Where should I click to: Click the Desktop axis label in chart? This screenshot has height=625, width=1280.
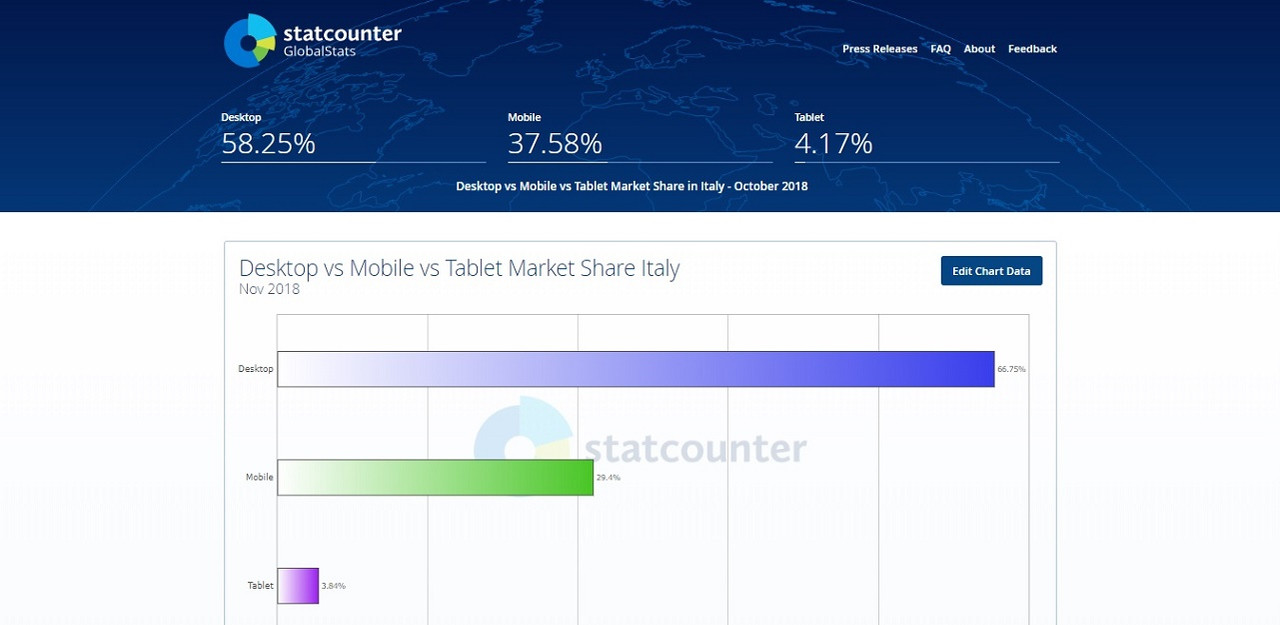tap(255, 369)
